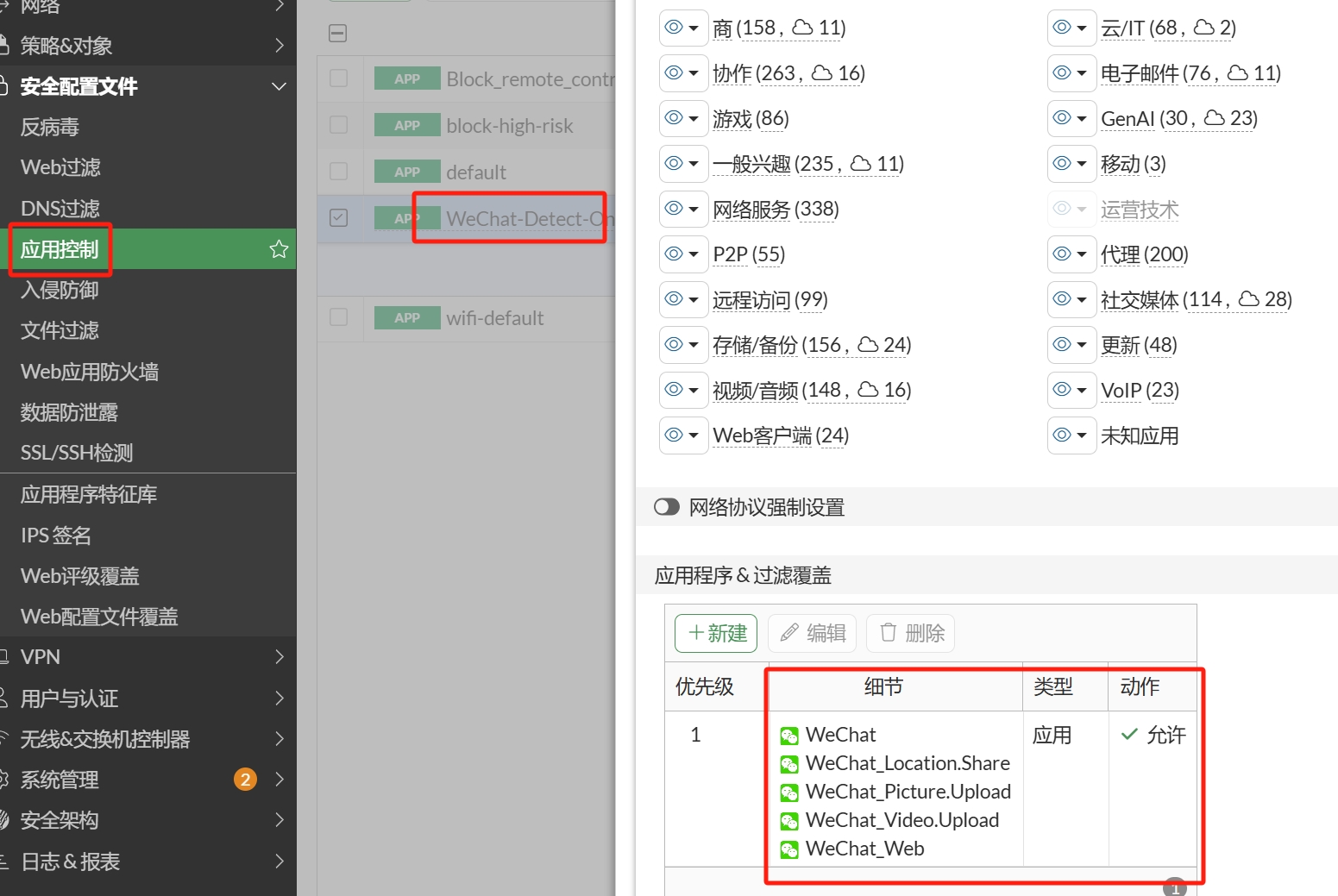Click the 新建 button
The height and width of the screenshot is (896, 1338).
tap(716, 634)
